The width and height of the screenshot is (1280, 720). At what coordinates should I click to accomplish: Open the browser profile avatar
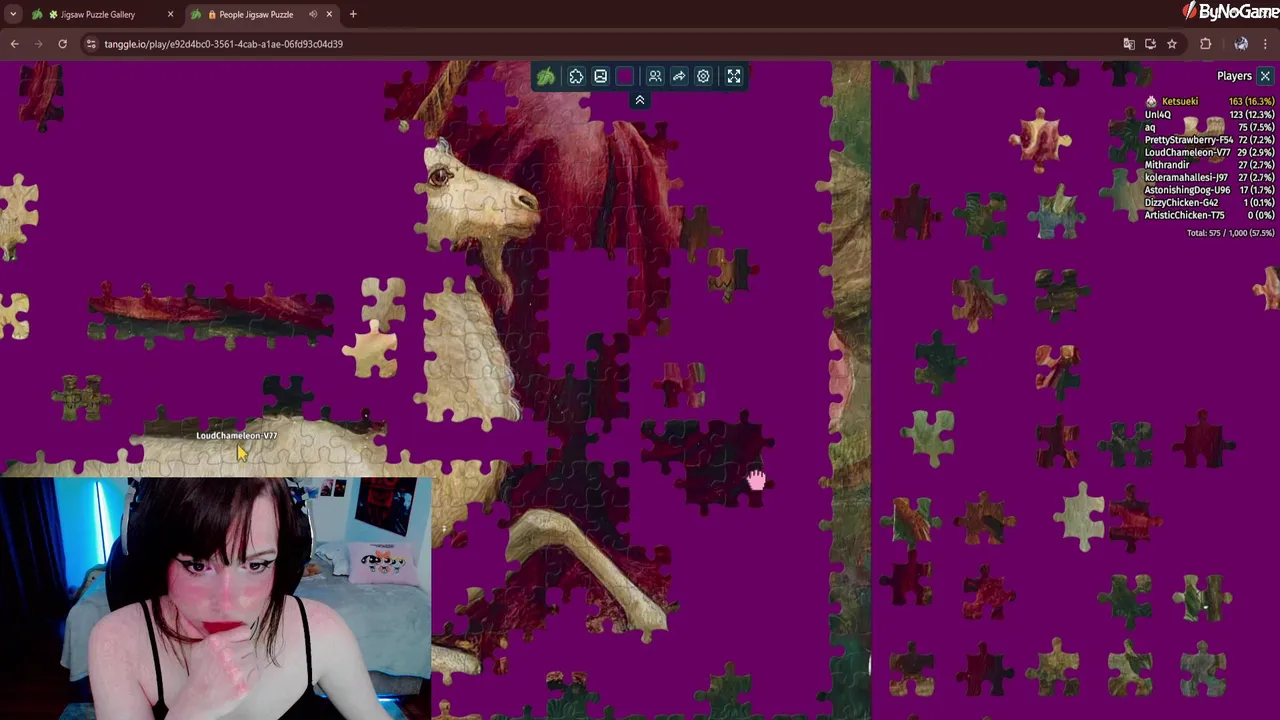point(1241,44)
